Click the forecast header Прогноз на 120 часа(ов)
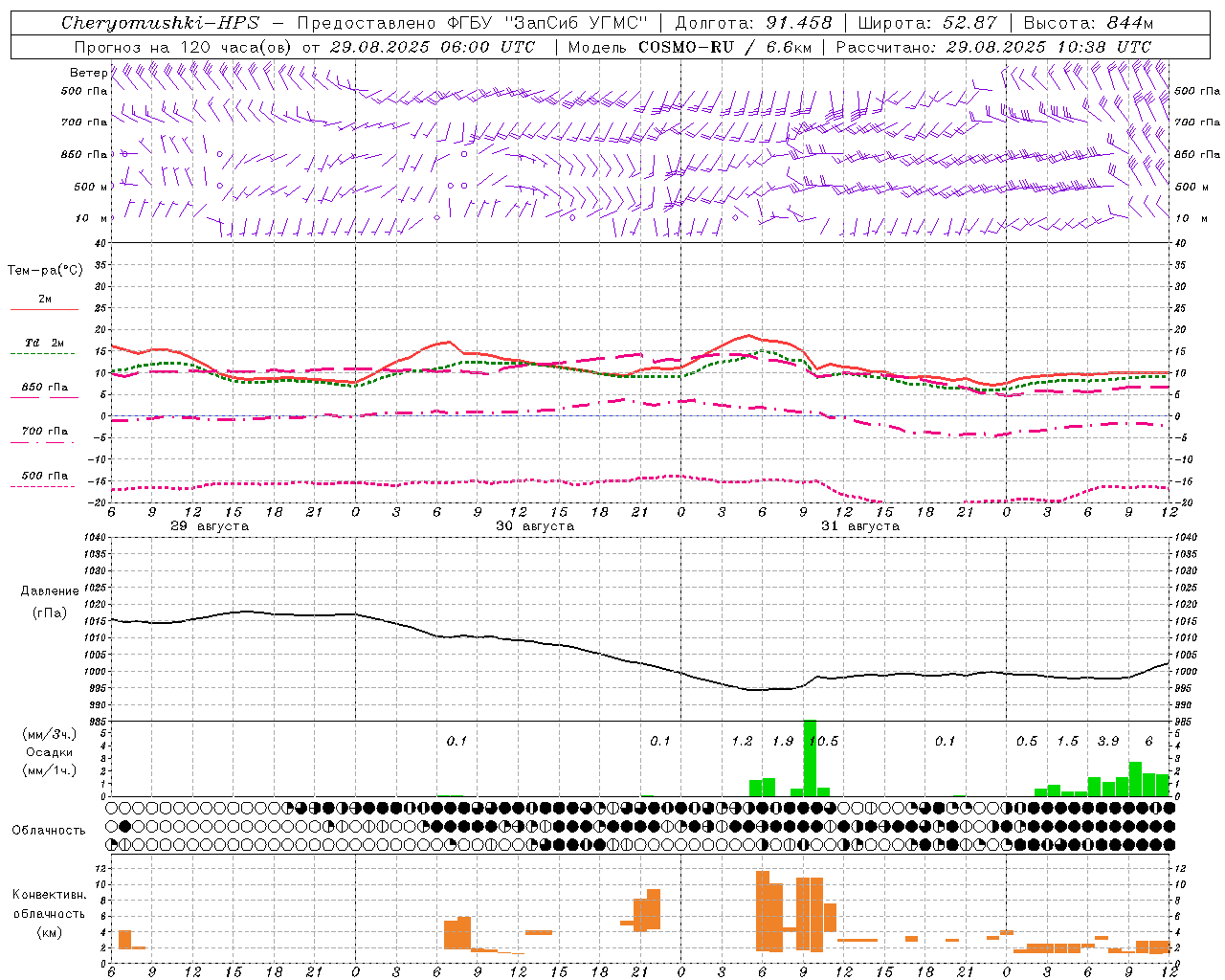The width and height of the screenshot is (1225, 980). click(183, 47)
